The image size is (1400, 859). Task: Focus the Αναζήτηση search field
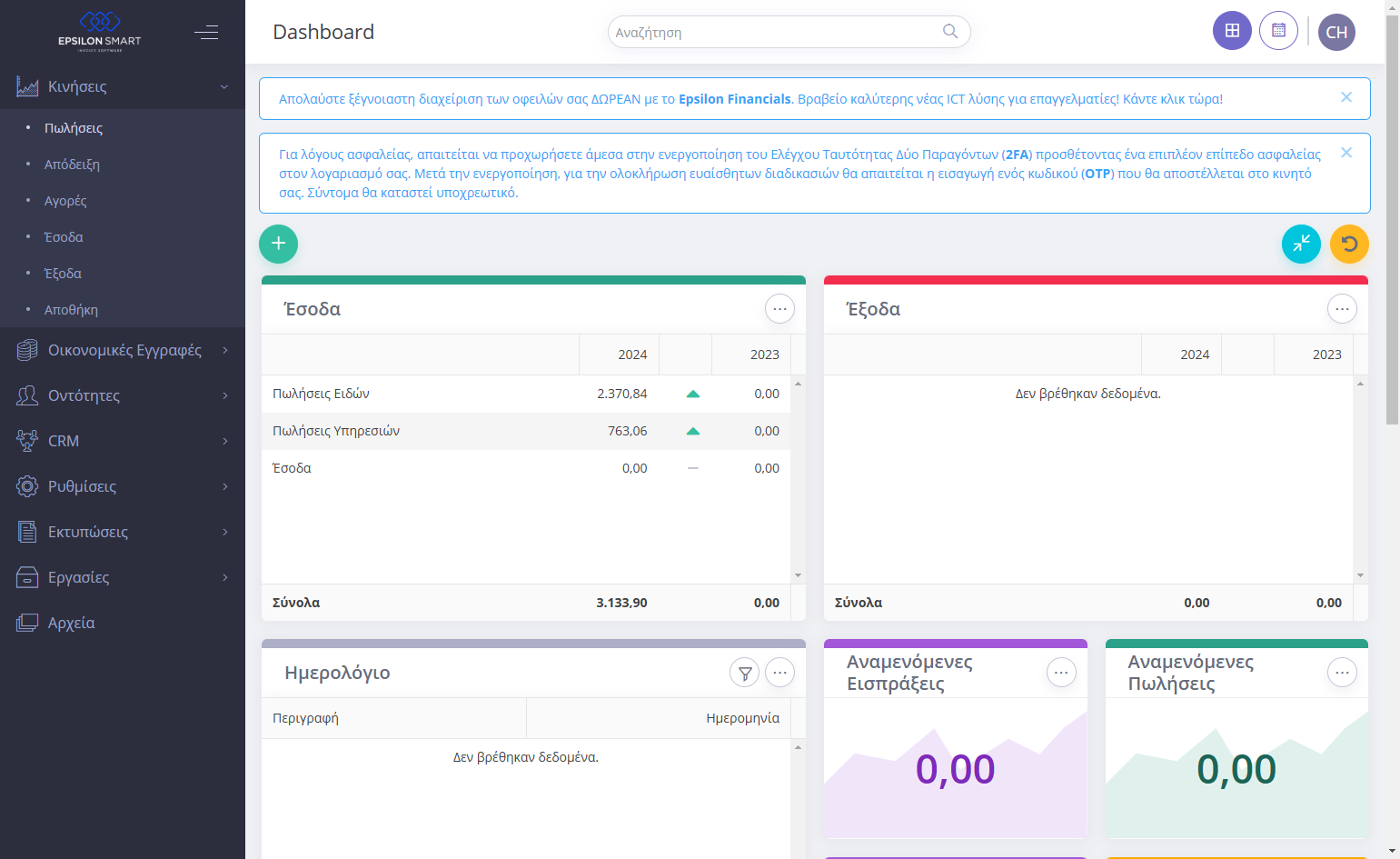(x=789, y=32)
